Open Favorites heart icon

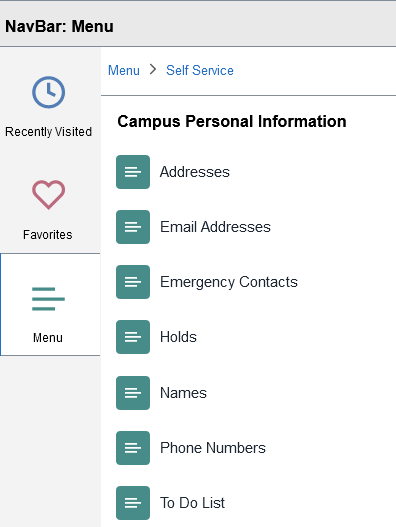click(48, 195)
